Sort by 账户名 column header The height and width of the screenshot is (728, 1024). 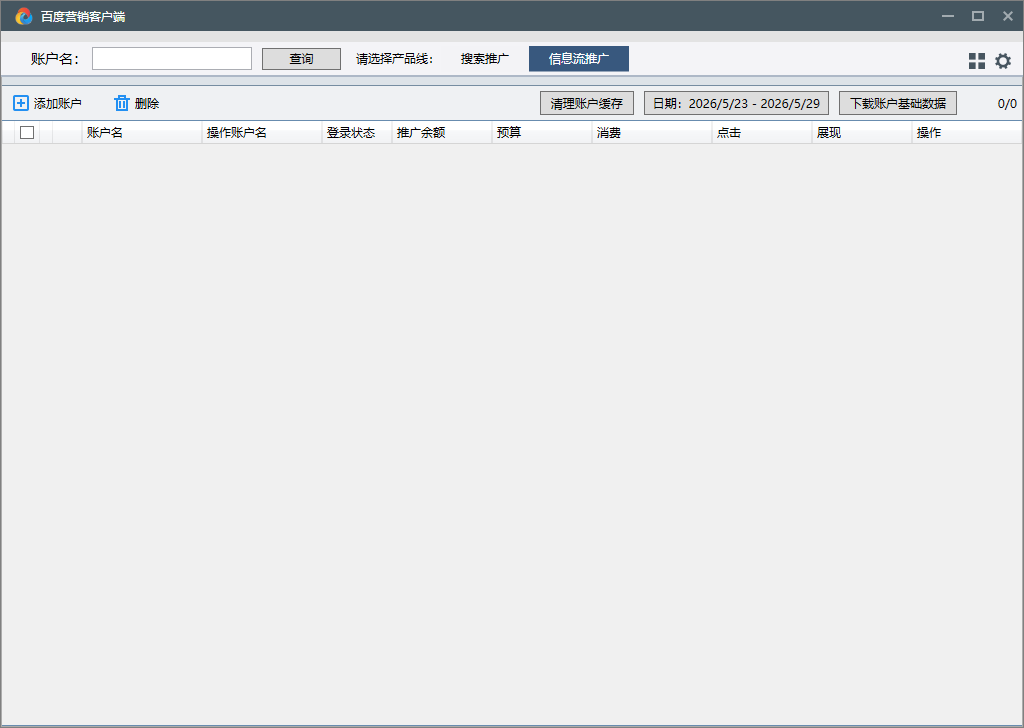click(x=142, y=133)
